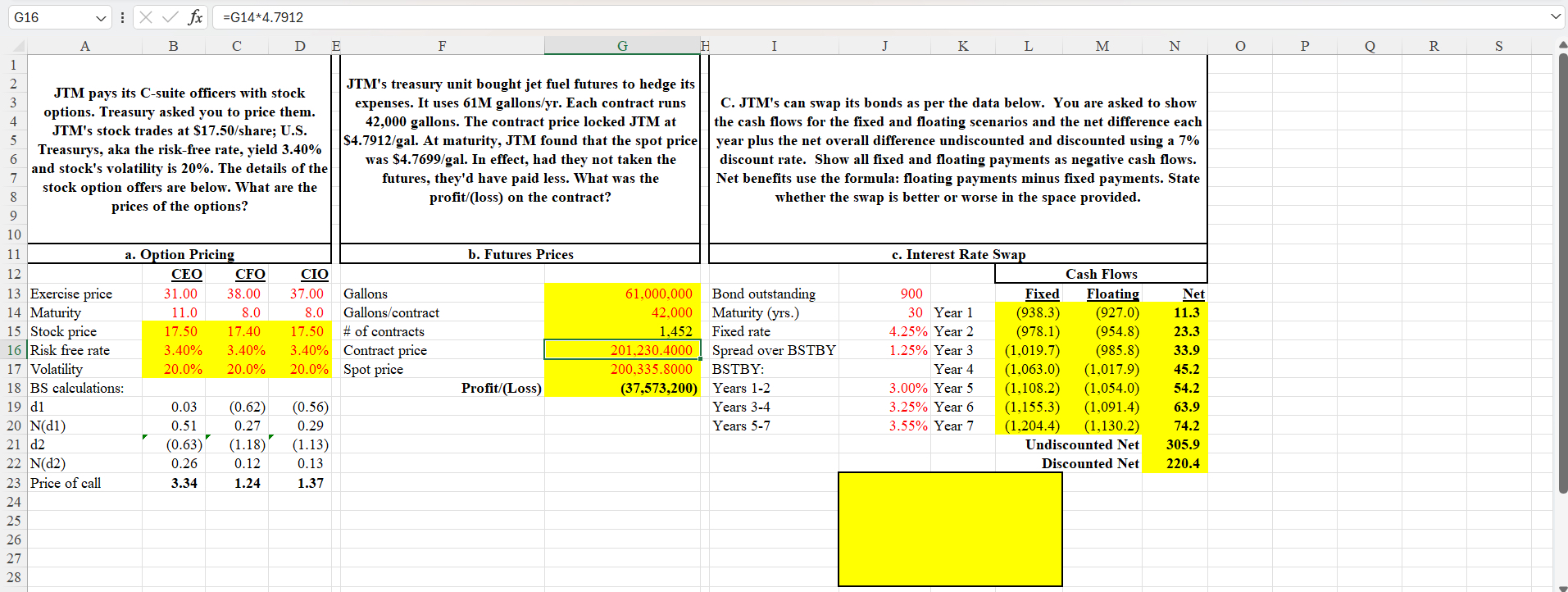Select Spot price value 200,335.8000
This screenshot has width=1568, height=592.
(x=622, y=369)
